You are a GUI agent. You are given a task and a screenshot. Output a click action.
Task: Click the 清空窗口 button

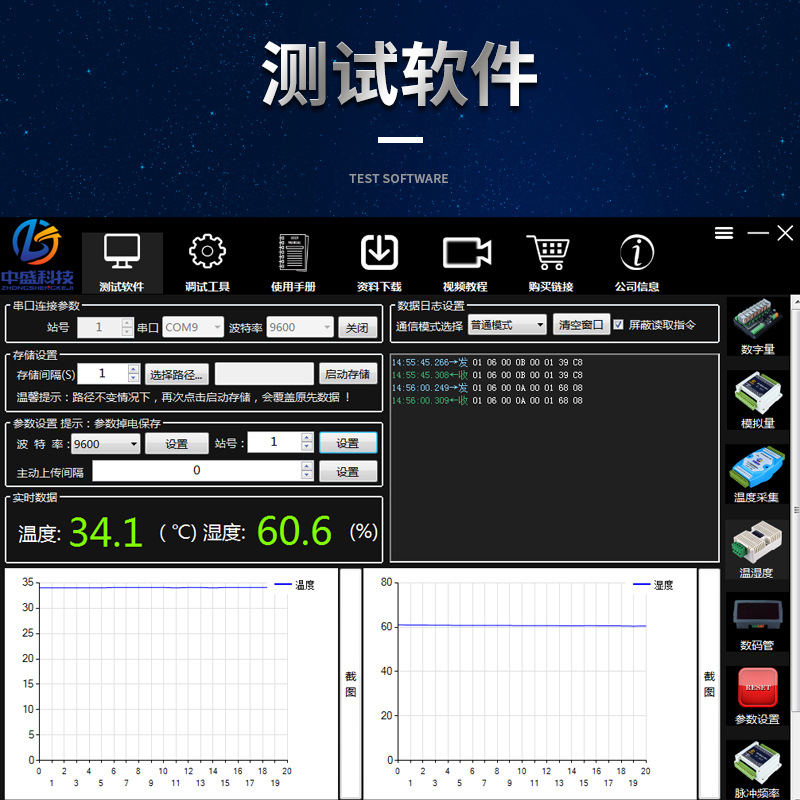coord(581,324)
